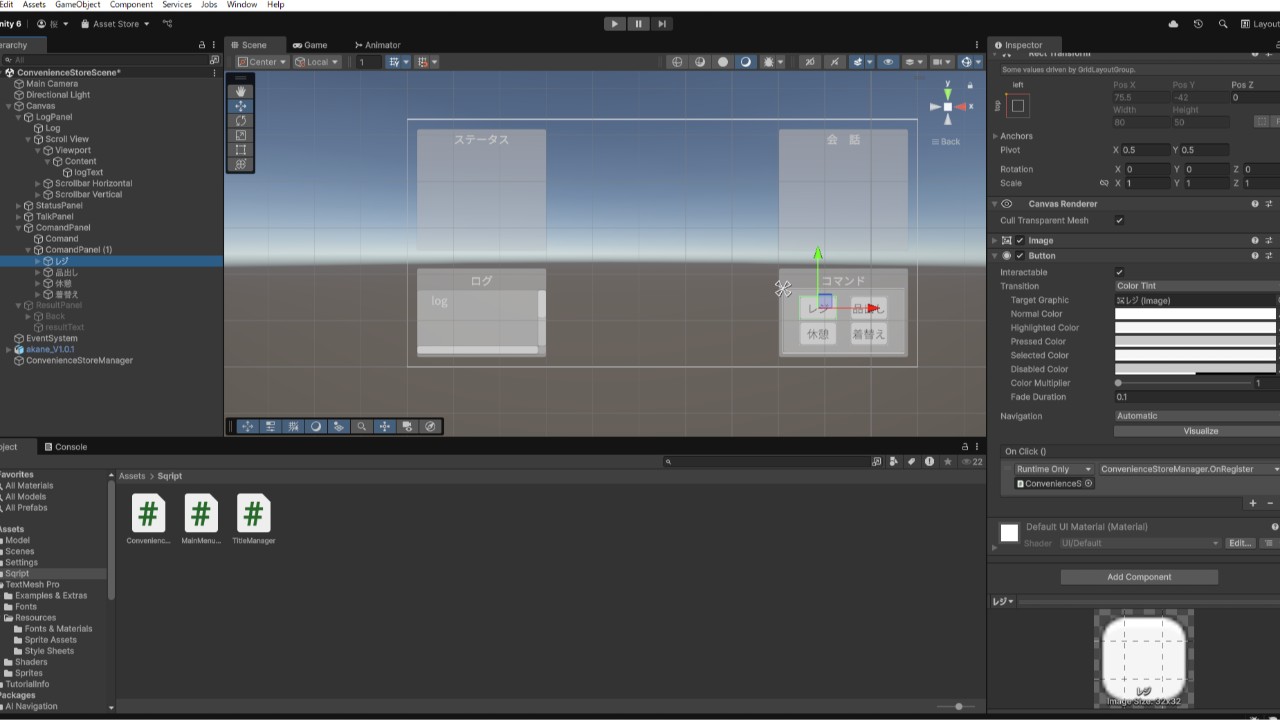Viewport: 1280px width, 720px height.
Task: Open the Center pivot mode dropdown
Action: 261,62
